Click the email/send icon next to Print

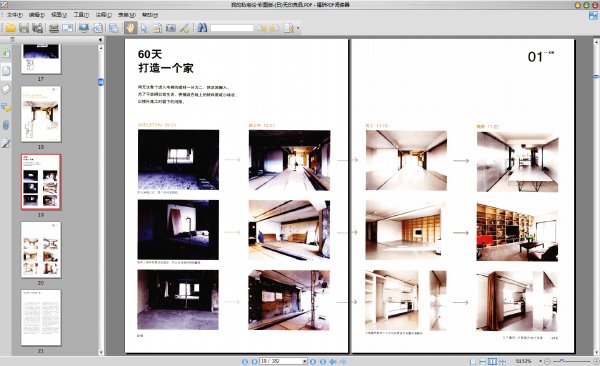(x=68, y=28)
